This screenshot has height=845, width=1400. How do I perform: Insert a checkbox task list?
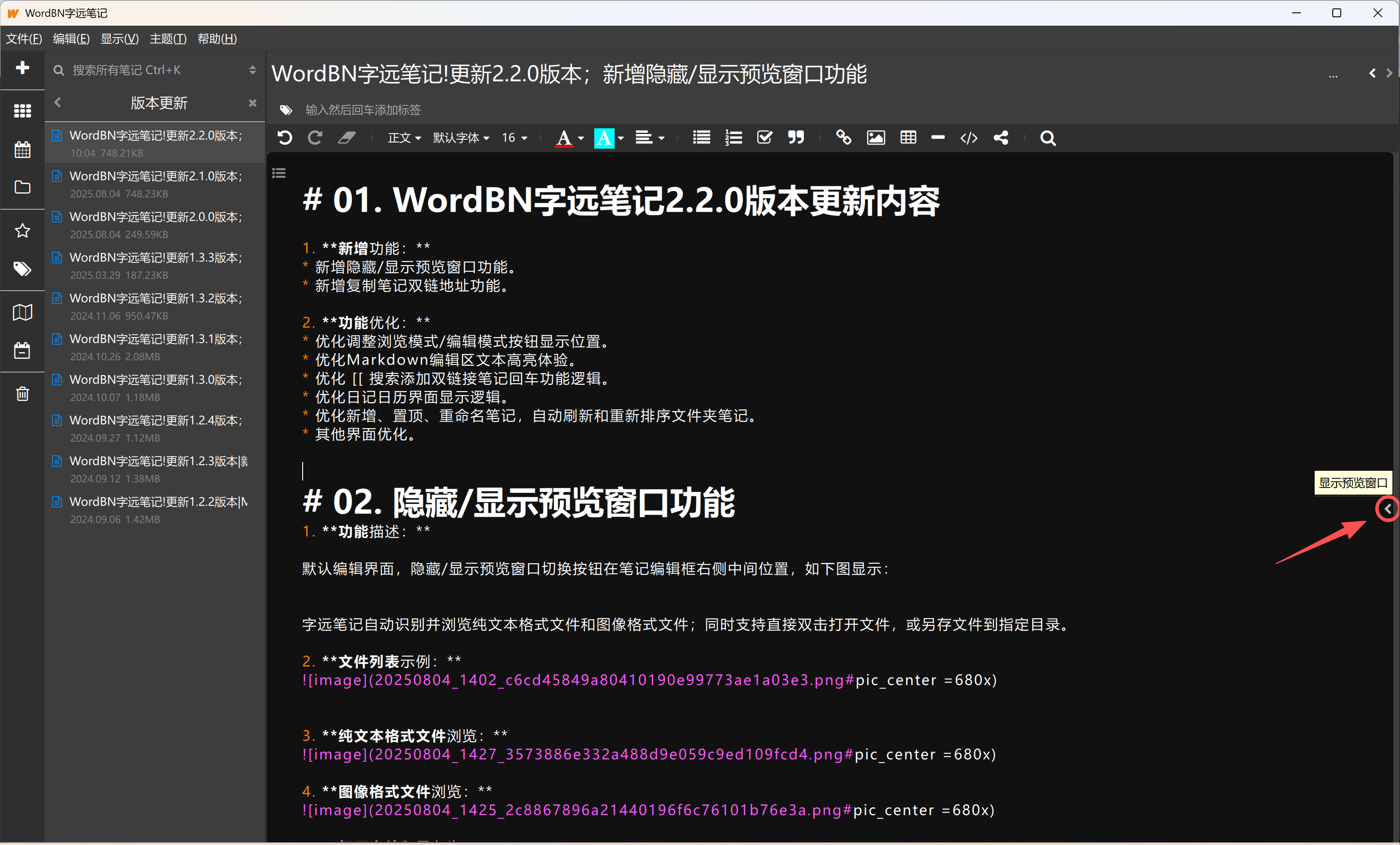tap(765, 138)
